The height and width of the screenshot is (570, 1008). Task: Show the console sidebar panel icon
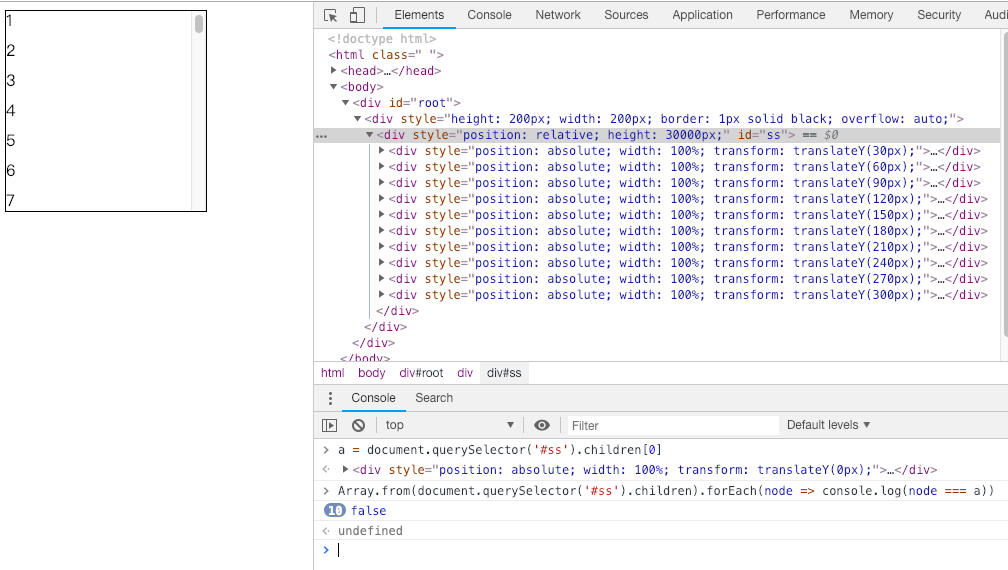coord(329,425)
